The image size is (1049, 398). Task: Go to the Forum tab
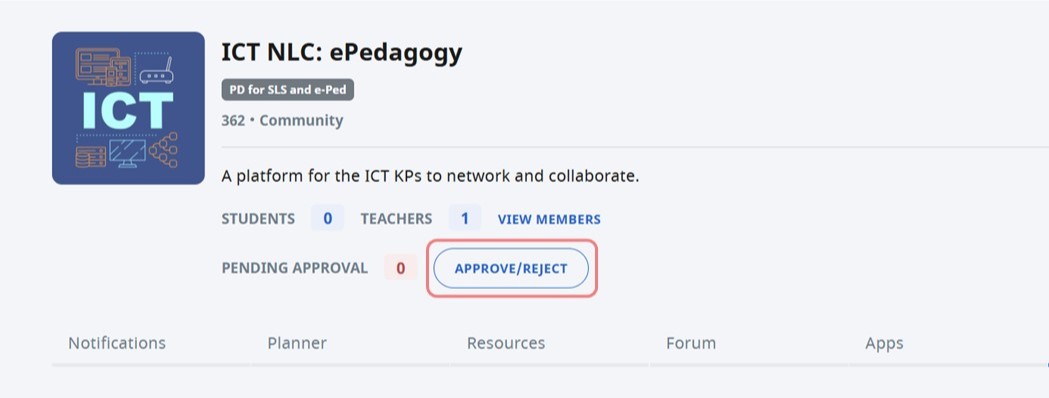(x=691, y=343)
